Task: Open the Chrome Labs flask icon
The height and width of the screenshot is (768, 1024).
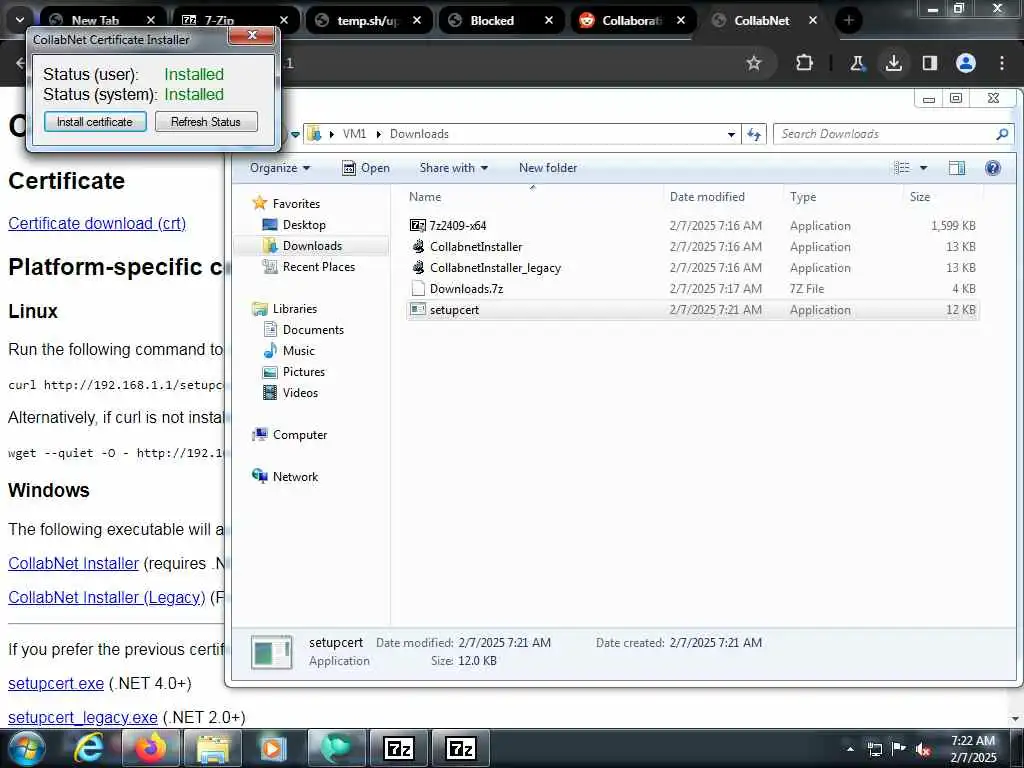Action: (857, 63)
